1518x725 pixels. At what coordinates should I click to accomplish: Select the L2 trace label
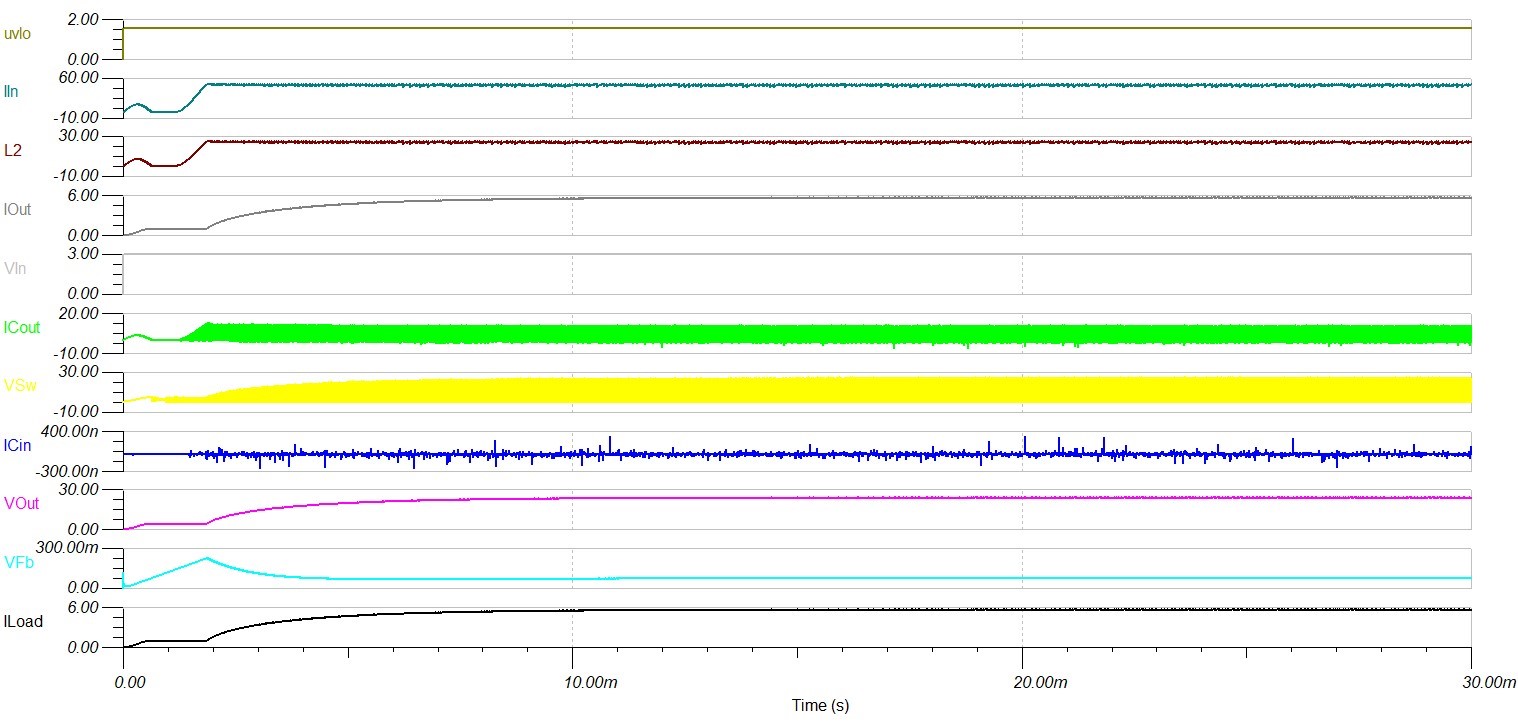(x=12, y=150)
